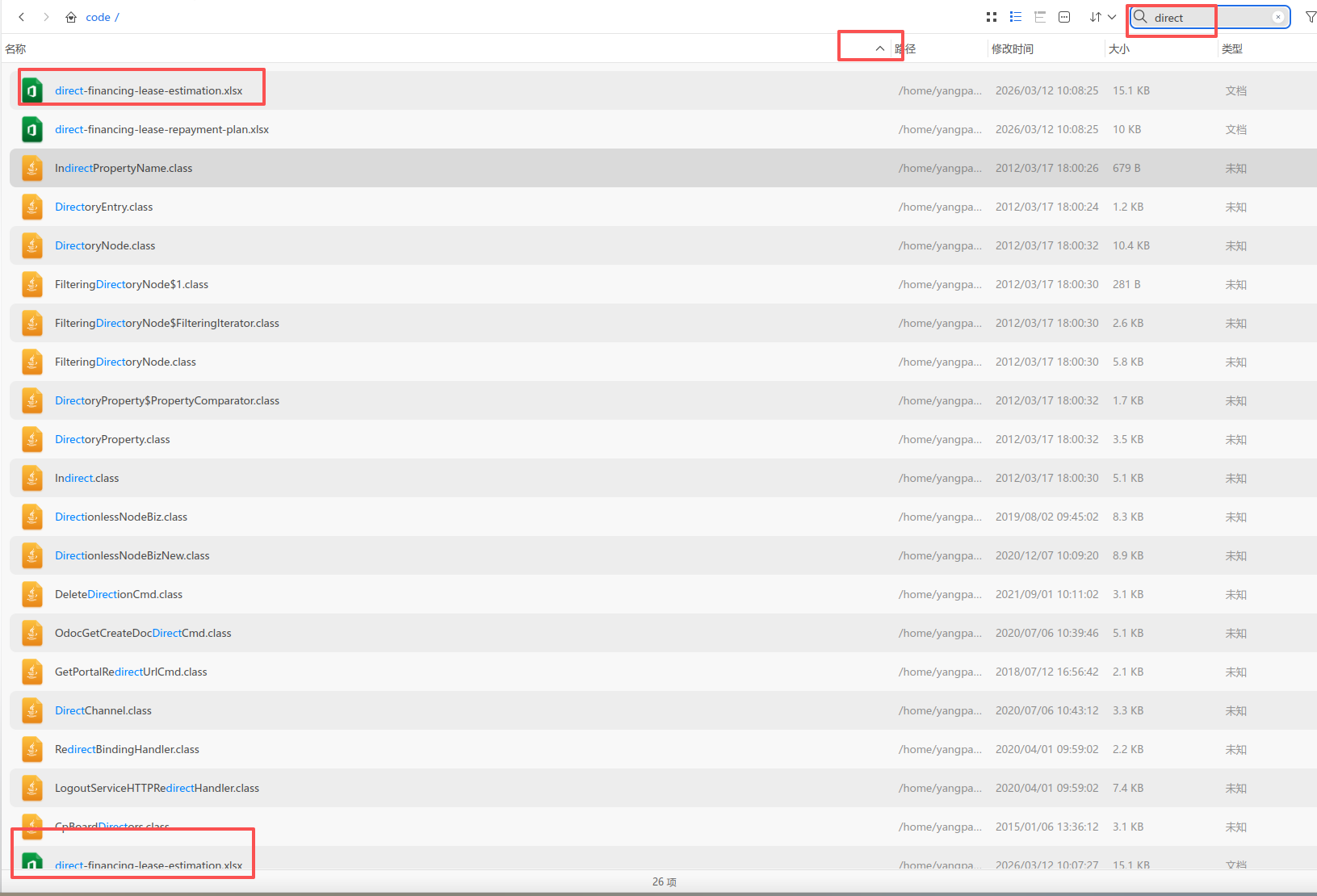Click the Java icon beside LogoutServiceHTTPRedirectHandler.class
This screenshot has height=896, width=1317.
click(x=32, y=788)
